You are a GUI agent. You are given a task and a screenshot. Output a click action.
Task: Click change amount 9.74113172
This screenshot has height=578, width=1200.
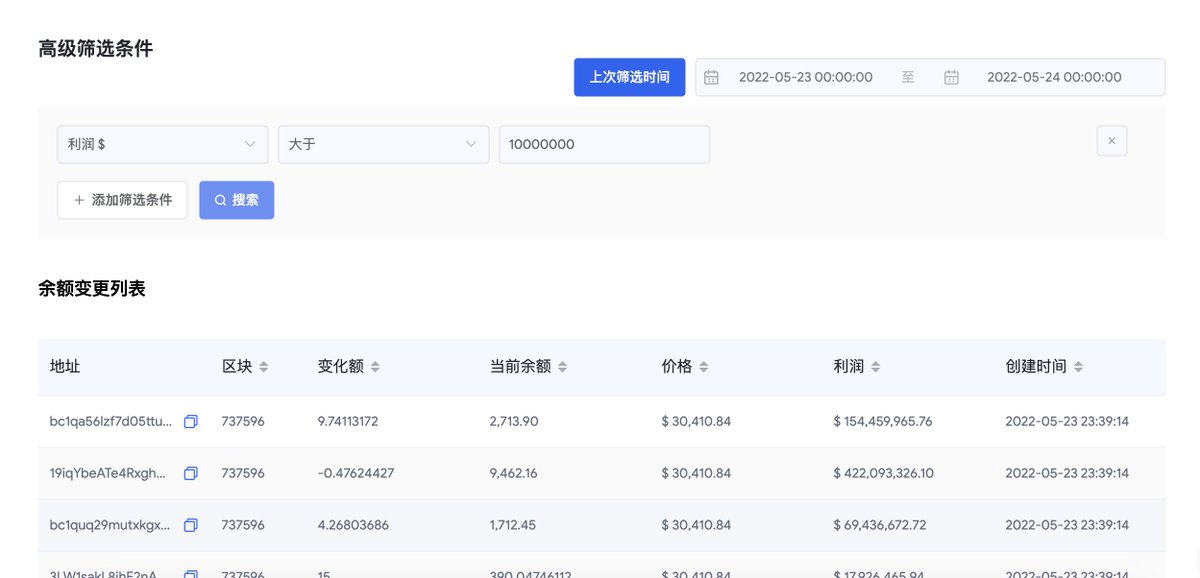click(x=348, y=422)
